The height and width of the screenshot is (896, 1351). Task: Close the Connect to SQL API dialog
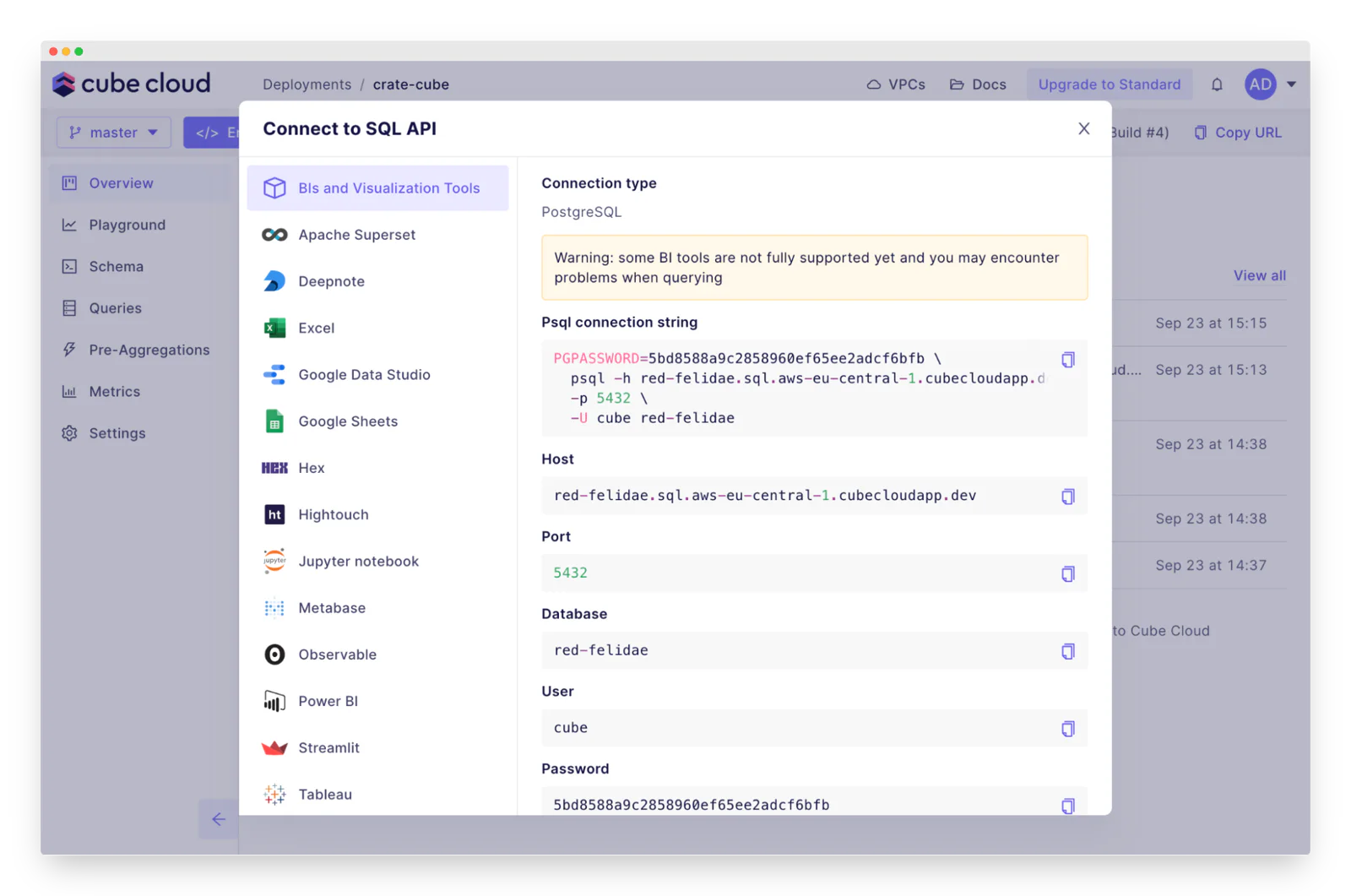pyautogui.click(x=1083, y=128)
